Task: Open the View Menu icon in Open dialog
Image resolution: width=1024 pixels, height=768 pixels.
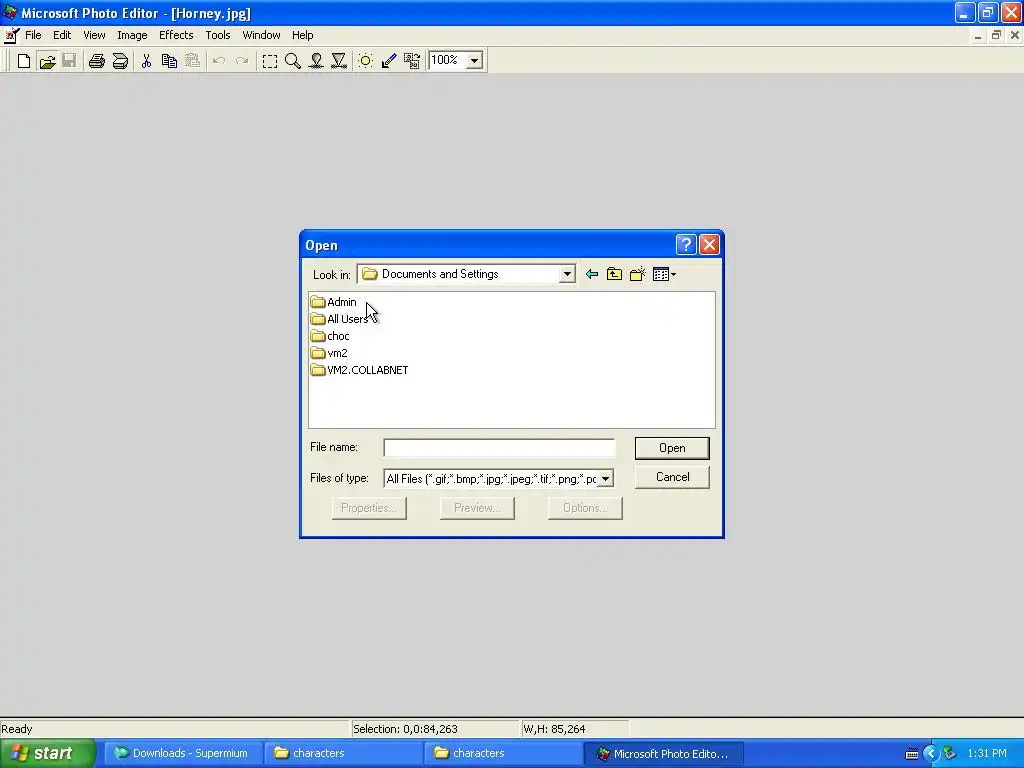Action: pos(664,274)
